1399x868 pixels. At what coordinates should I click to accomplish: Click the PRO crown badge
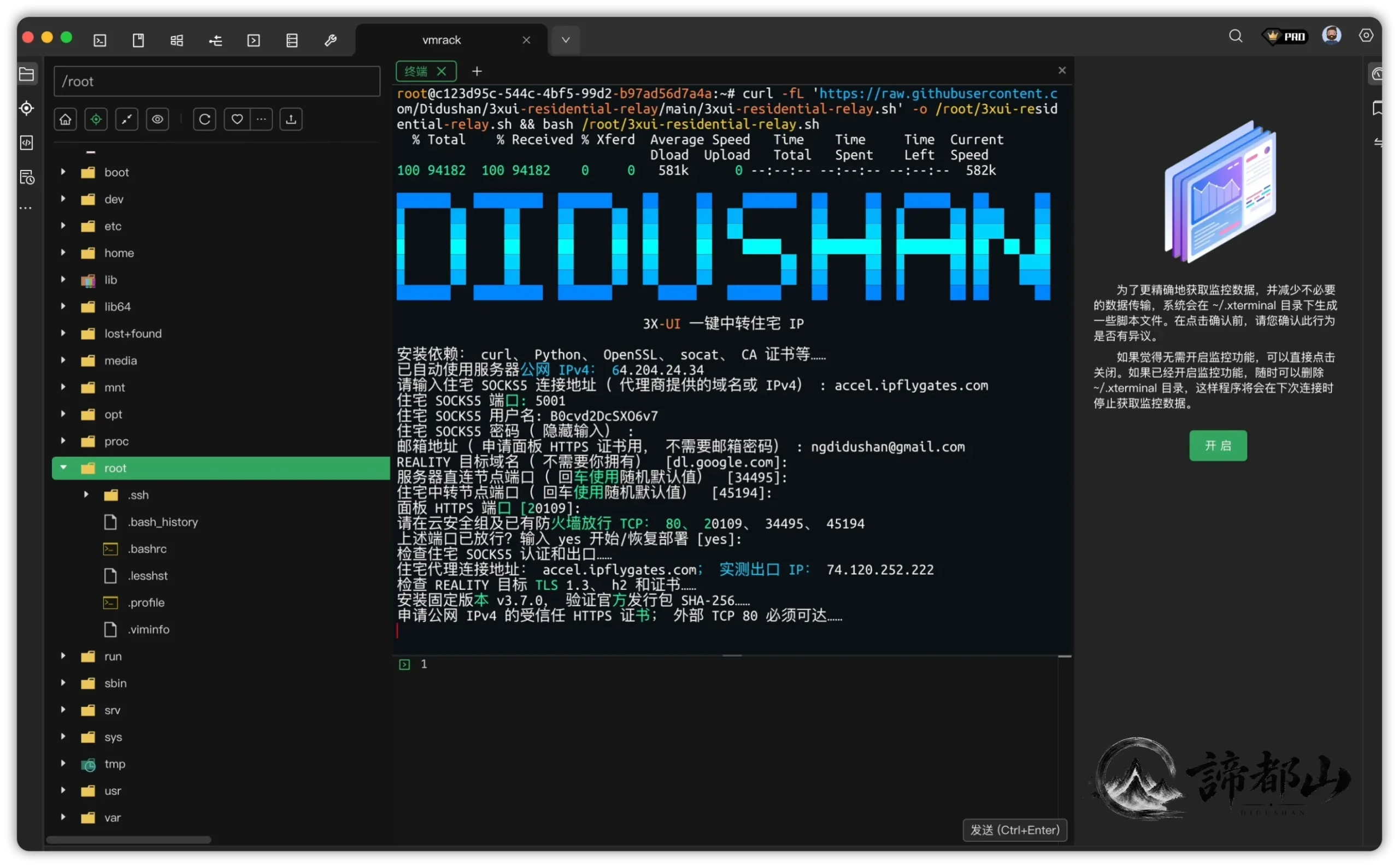(1286, 36)
